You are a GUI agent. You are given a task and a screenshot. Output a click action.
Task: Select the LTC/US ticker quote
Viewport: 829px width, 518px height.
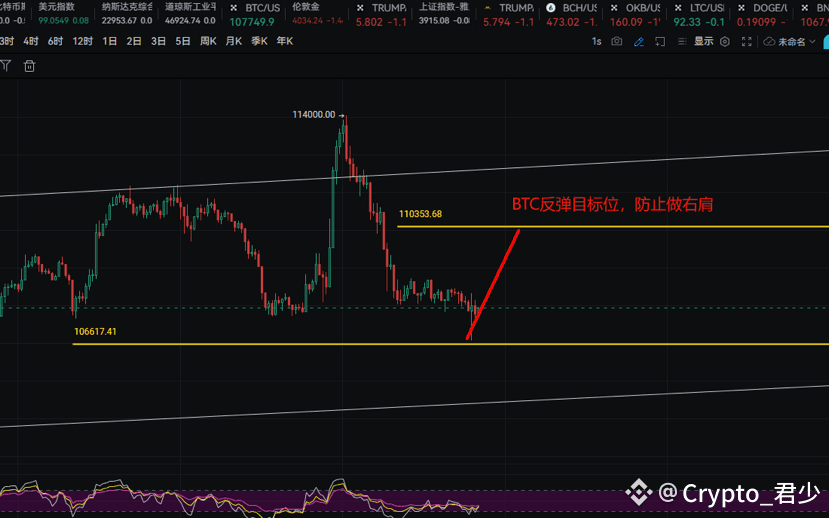[699, 14]
